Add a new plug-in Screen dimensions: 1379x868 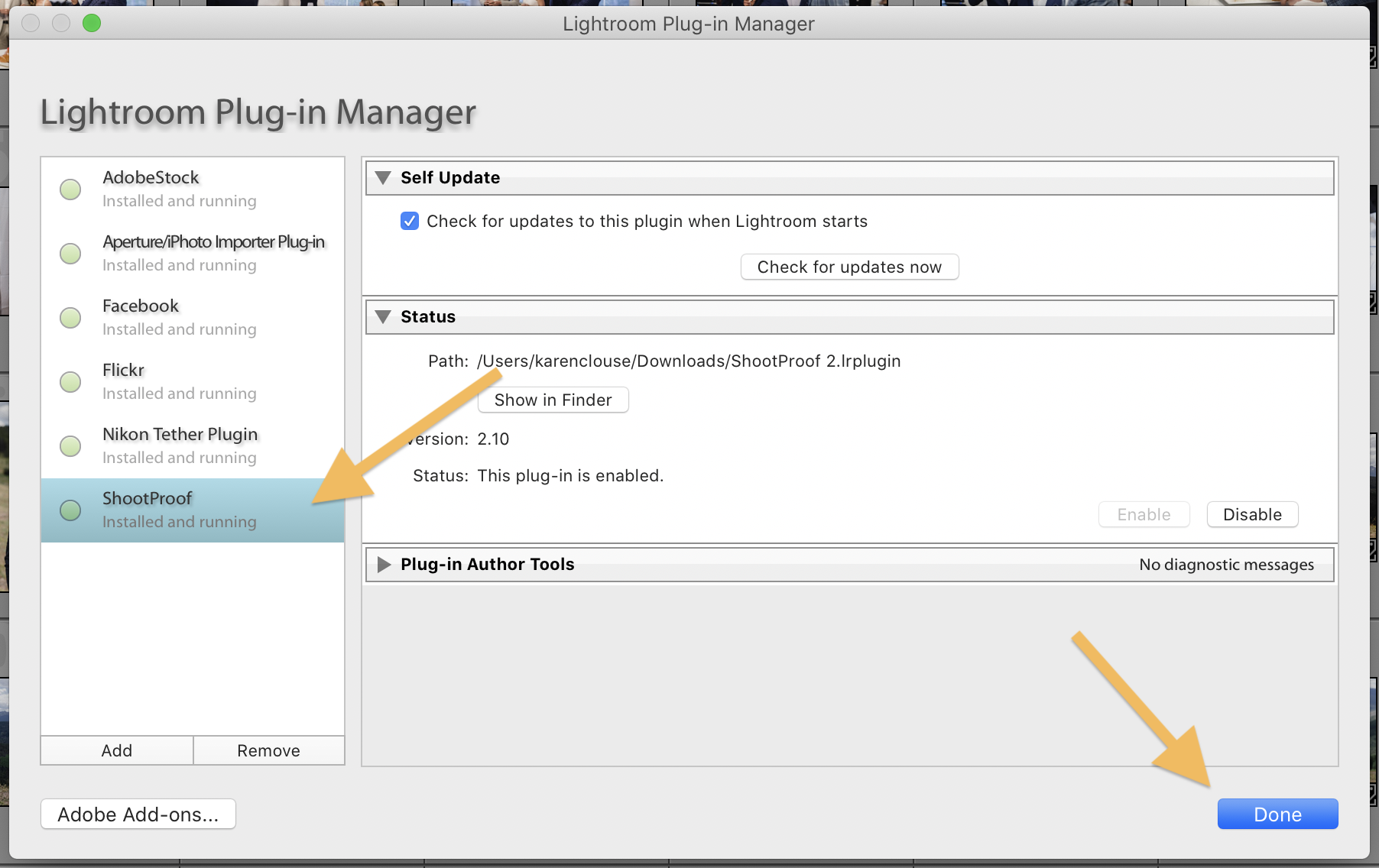click(x=117, y=751)
